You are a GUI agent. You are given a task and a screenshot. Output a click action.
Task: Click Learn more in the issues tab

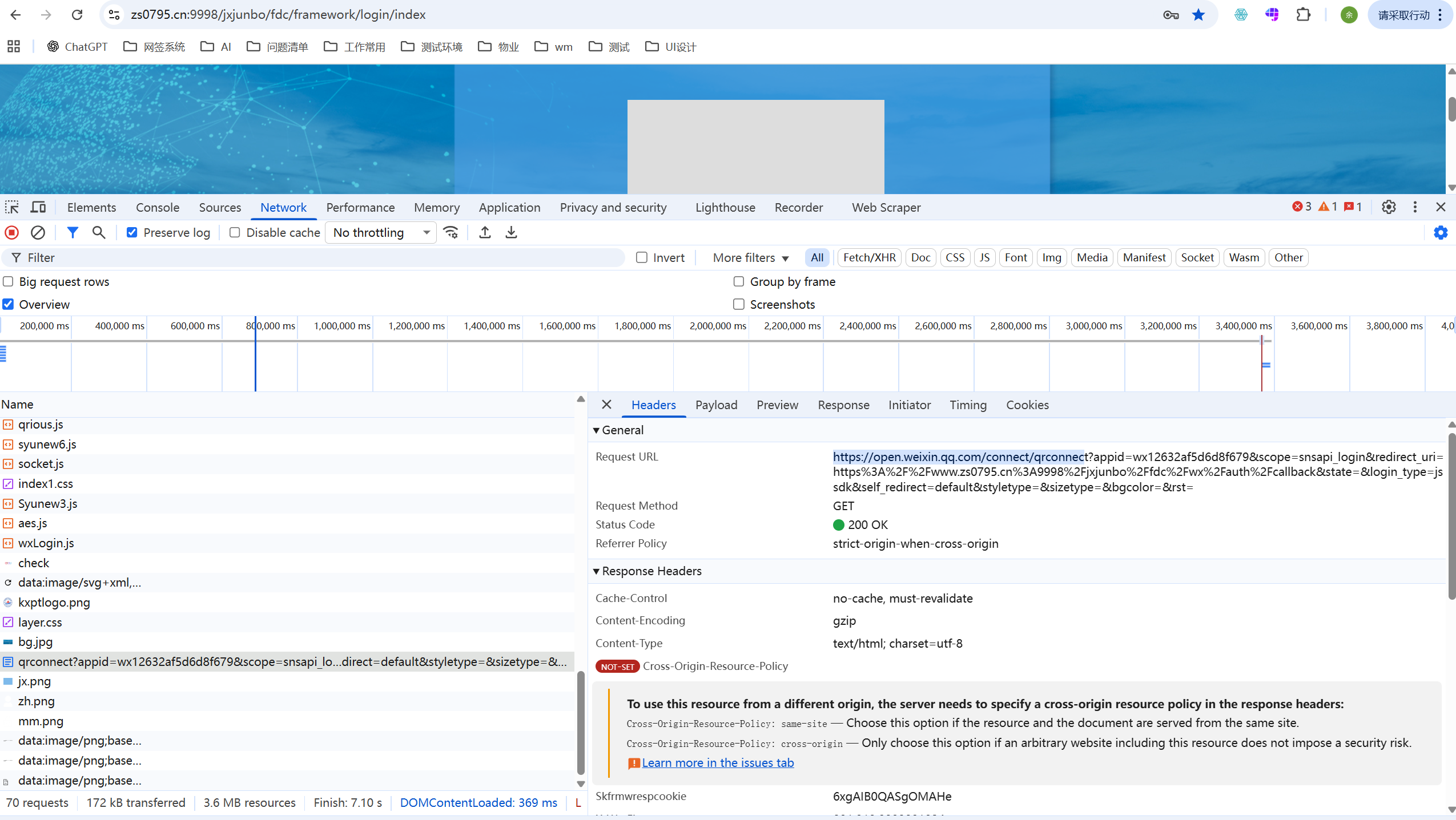(717, 763)
